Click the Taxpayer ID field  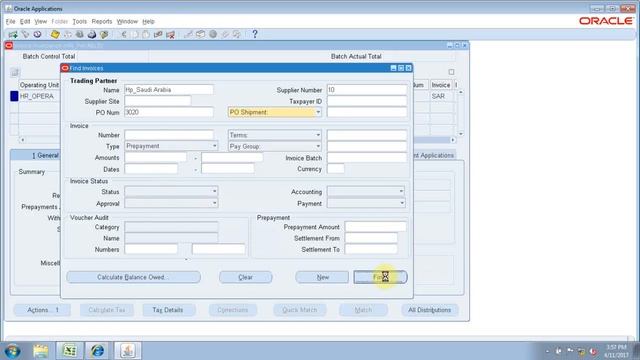[x=367, y=101]
